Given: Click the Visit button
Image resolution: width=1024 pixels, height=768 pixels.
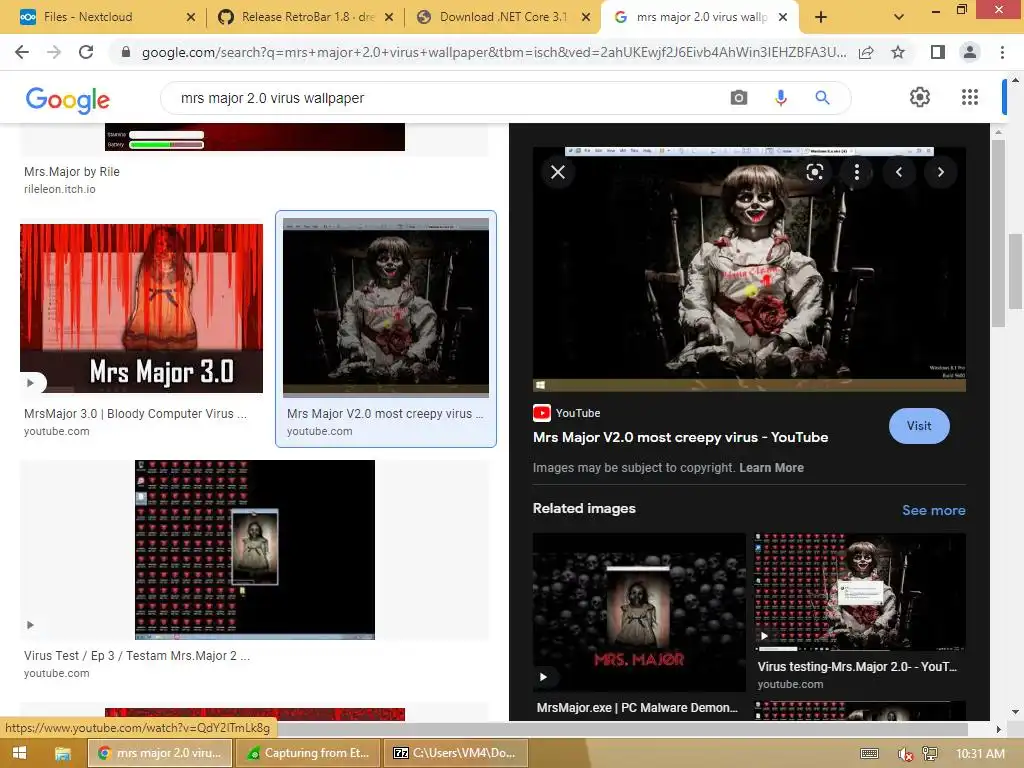Looking at the screenshot, I should (919, 426).
